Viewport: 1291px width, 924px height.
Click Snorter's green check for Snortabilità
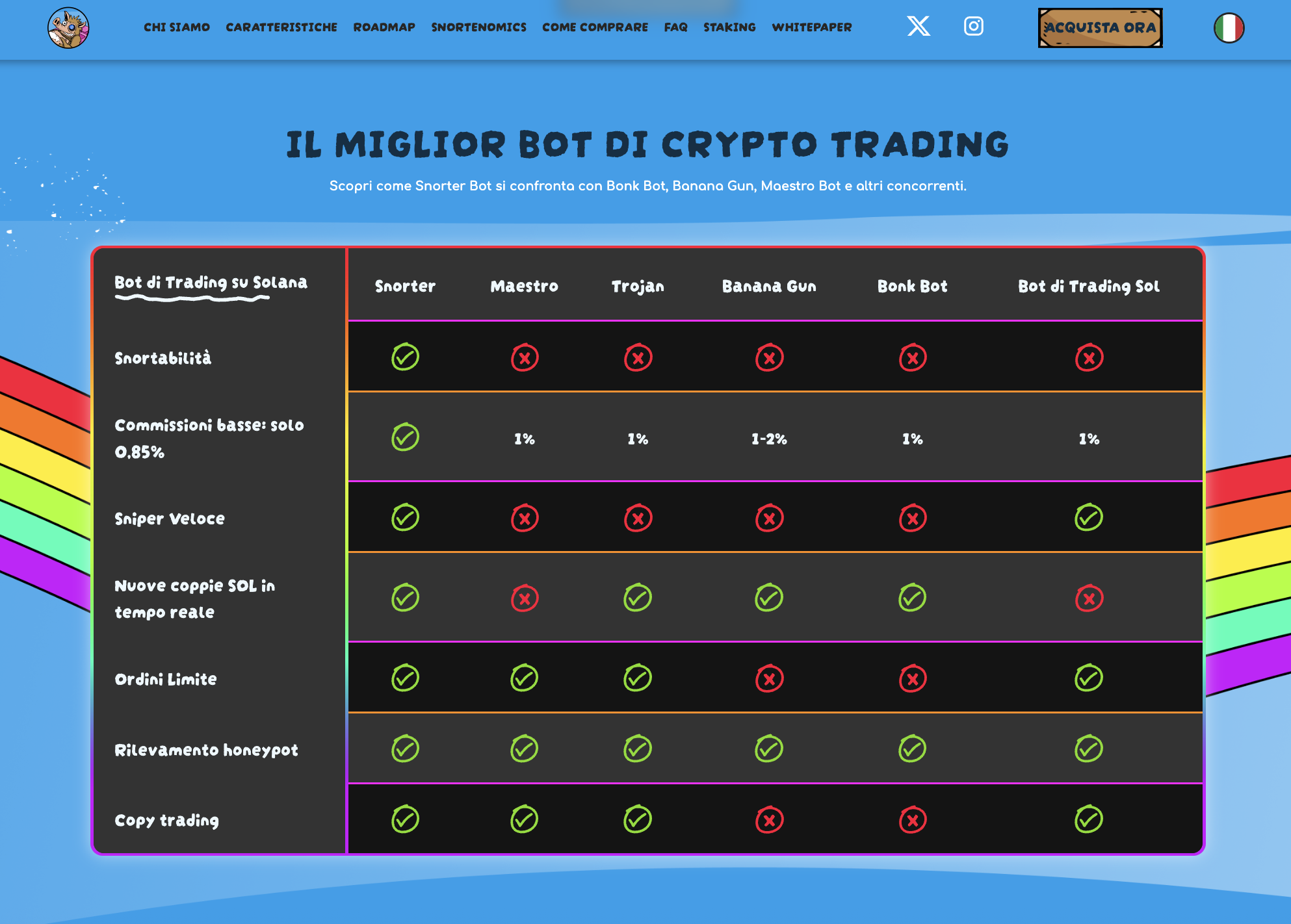click(405, 357)
